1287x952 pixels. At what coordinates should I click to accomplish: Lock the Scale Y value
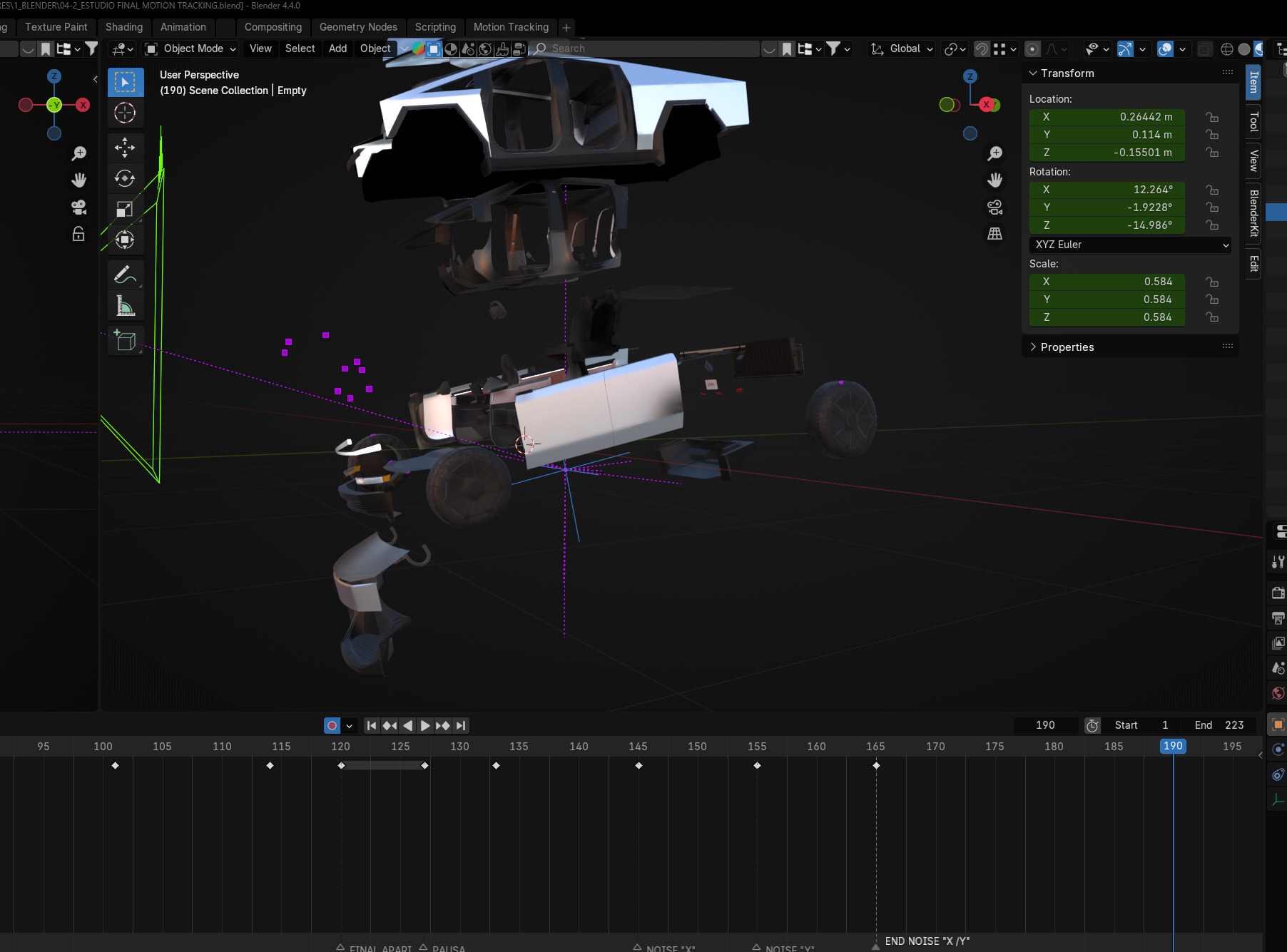1212,300
